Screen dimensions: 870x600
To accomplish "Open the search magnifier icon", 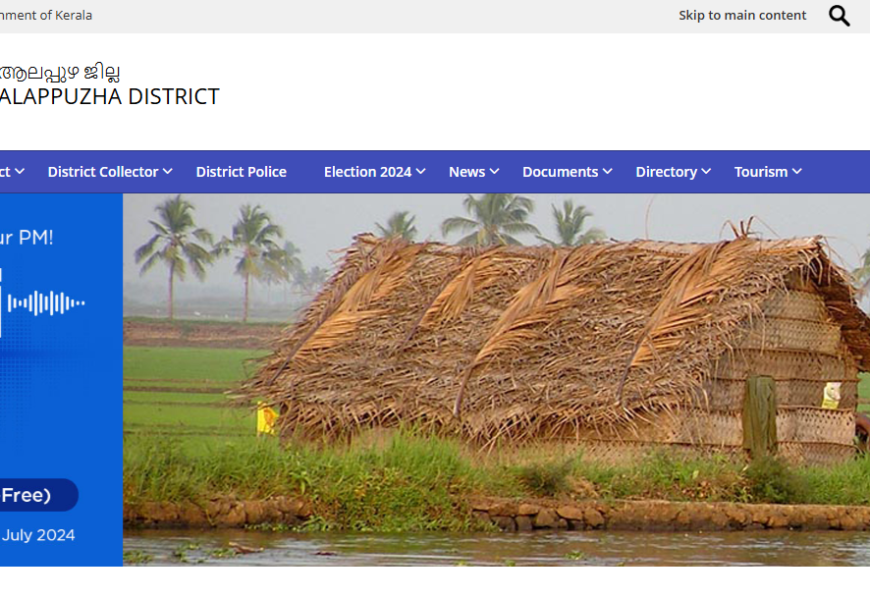I will 839,16.
